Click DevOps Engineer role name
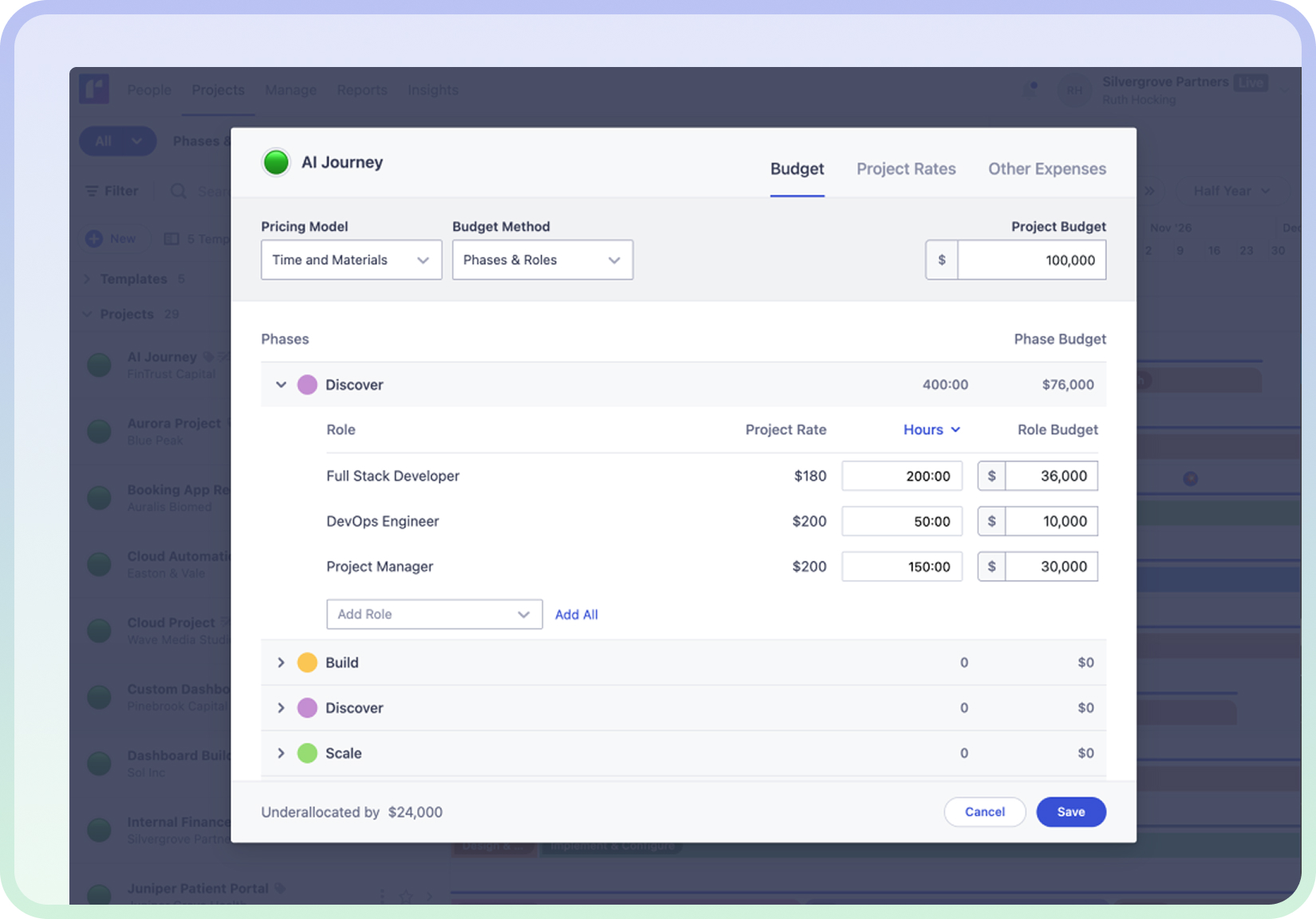The width and height of the screenshot is (1316, 919). (382, 522)
